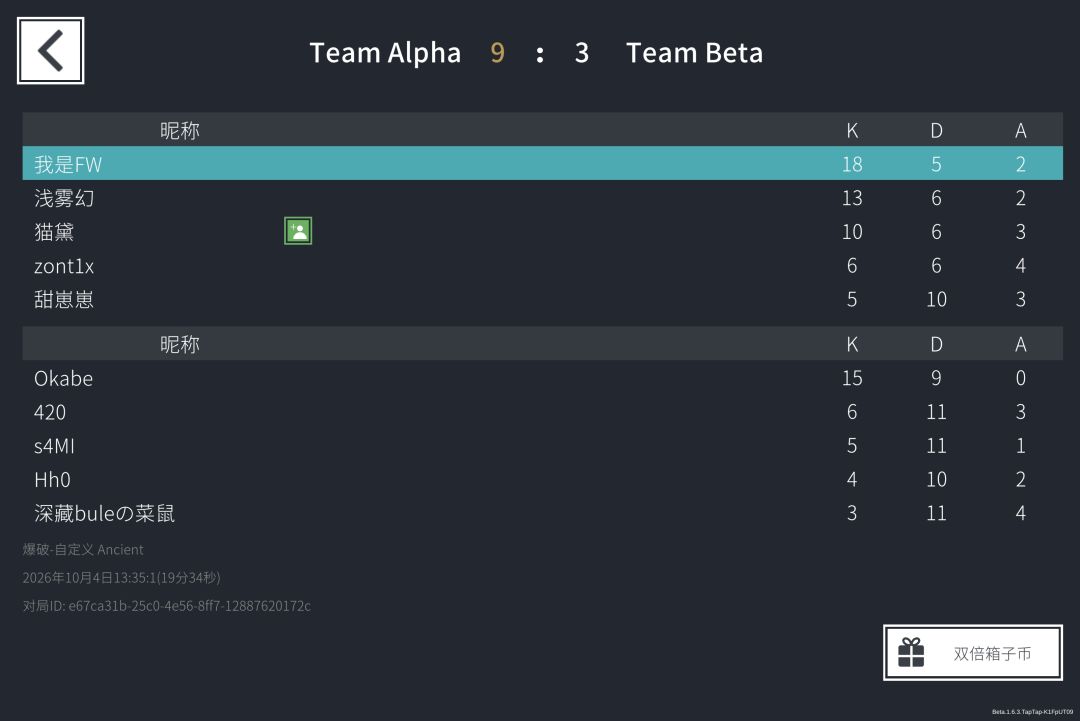This screenshot has width=1080, height=721.
Task: Click the back arrow icon
Action: [50, 51]
